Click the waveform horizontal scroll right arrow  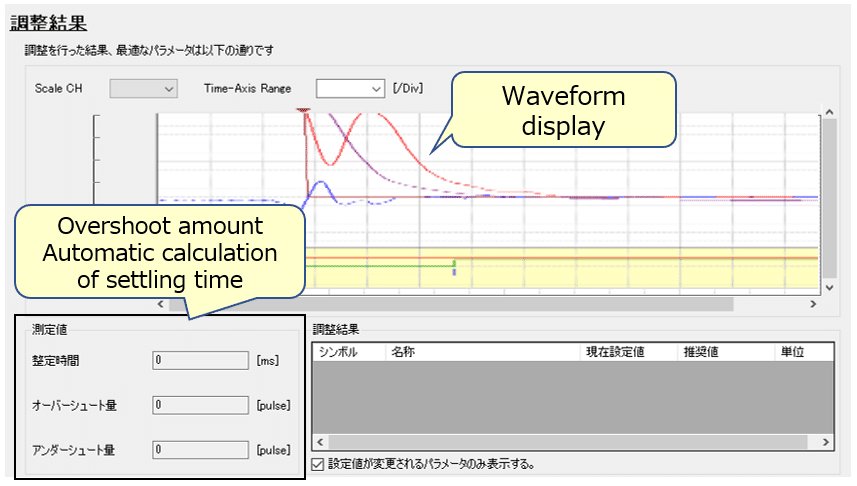(x=813, y=304)
